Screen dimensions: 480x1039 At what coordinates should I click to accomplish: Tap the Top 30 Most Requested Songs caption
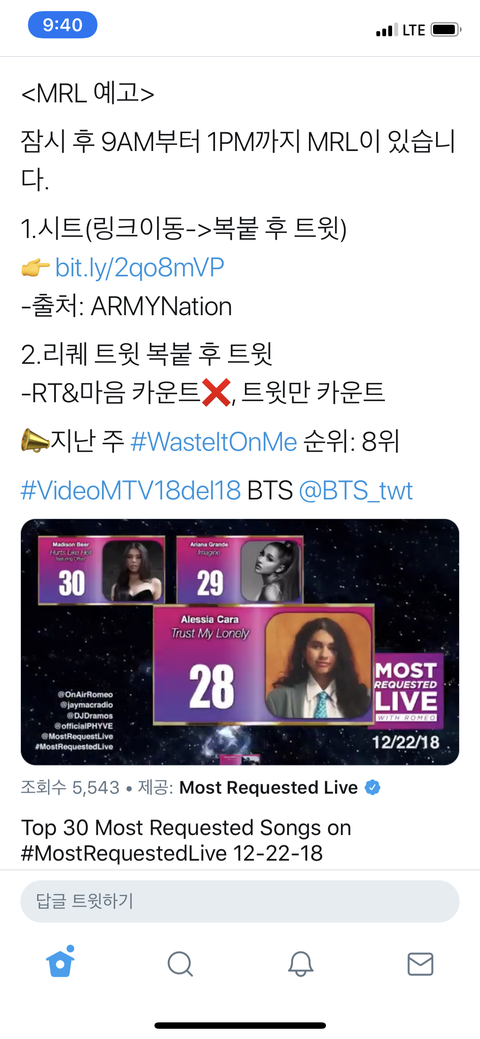[x=186, y=840]
